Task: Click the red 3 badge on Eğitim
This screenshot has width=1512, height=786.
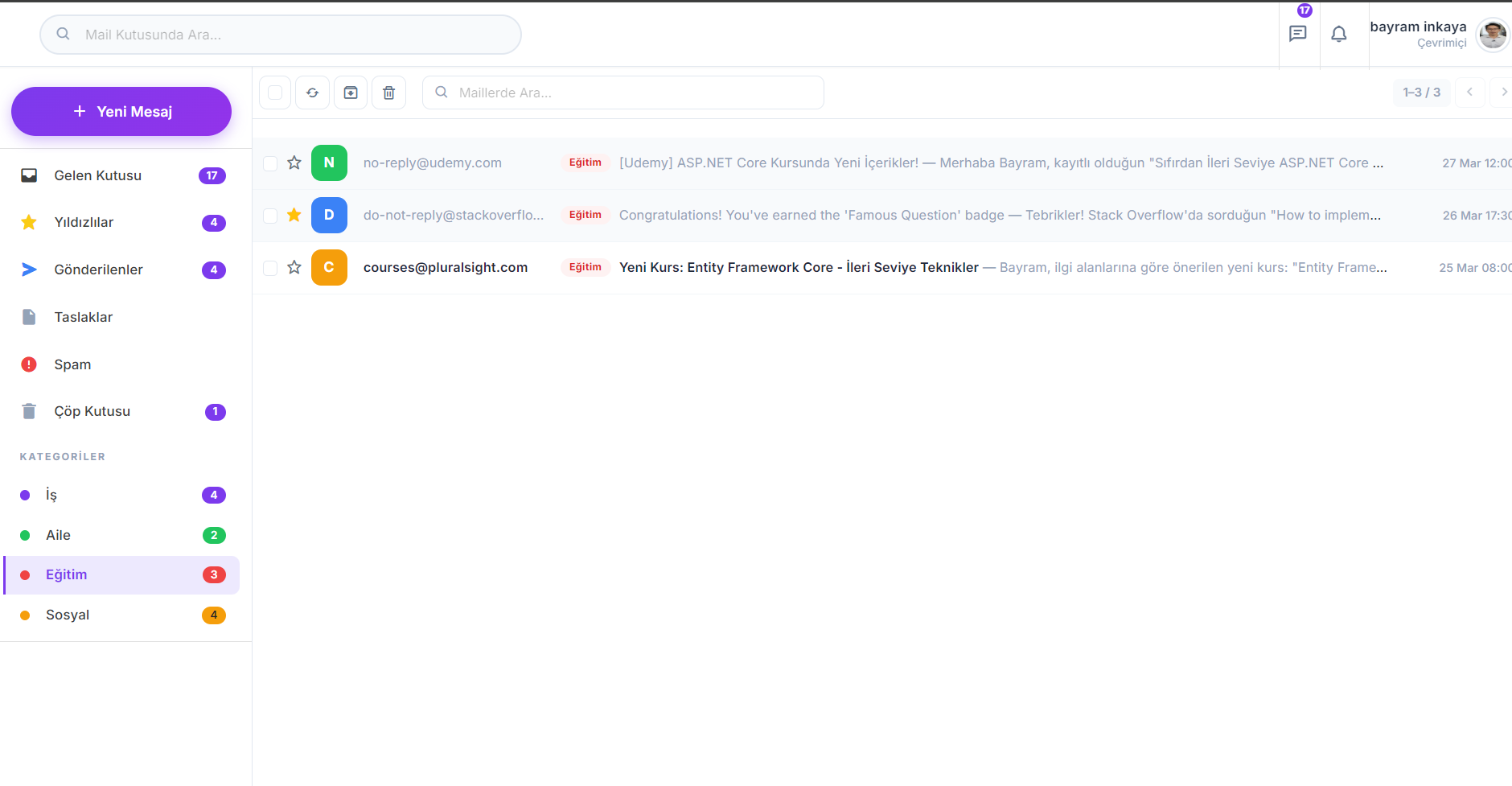Action: 214,574
